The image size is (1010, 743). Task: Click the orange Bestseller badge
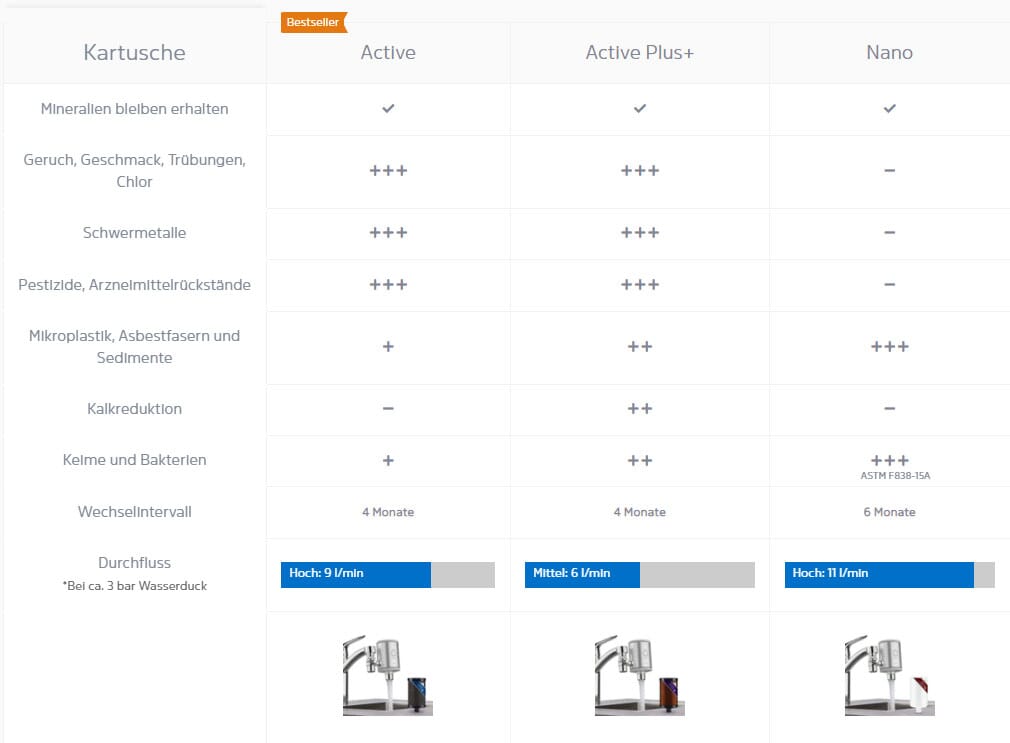click(x=313, y=22)
